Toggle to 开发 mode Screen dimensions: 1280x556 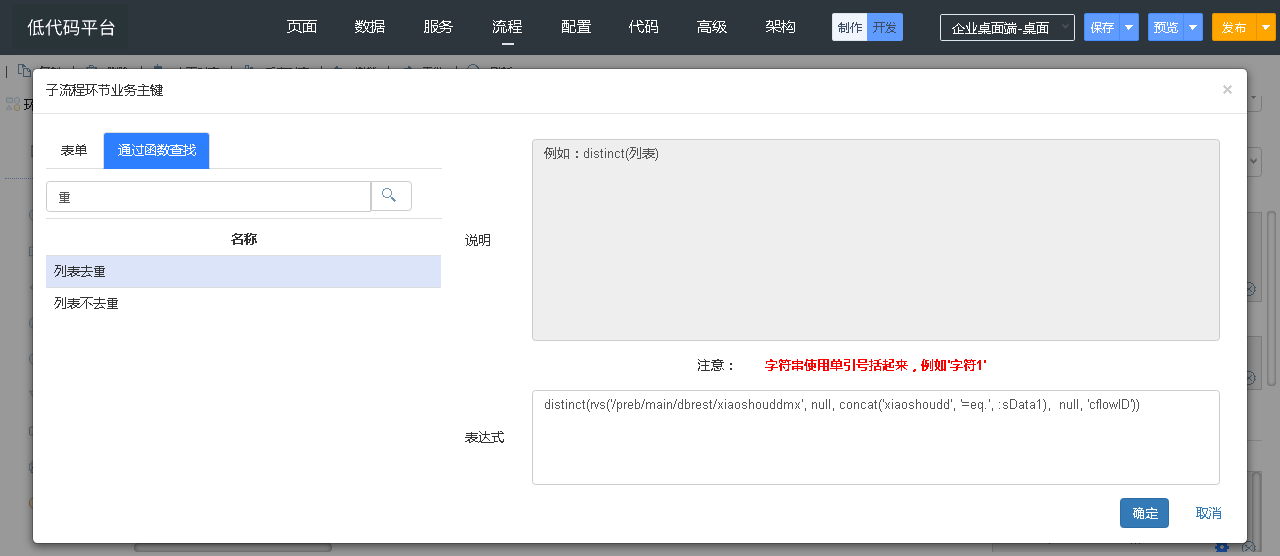pyautogui.click(x=885, y=28)
